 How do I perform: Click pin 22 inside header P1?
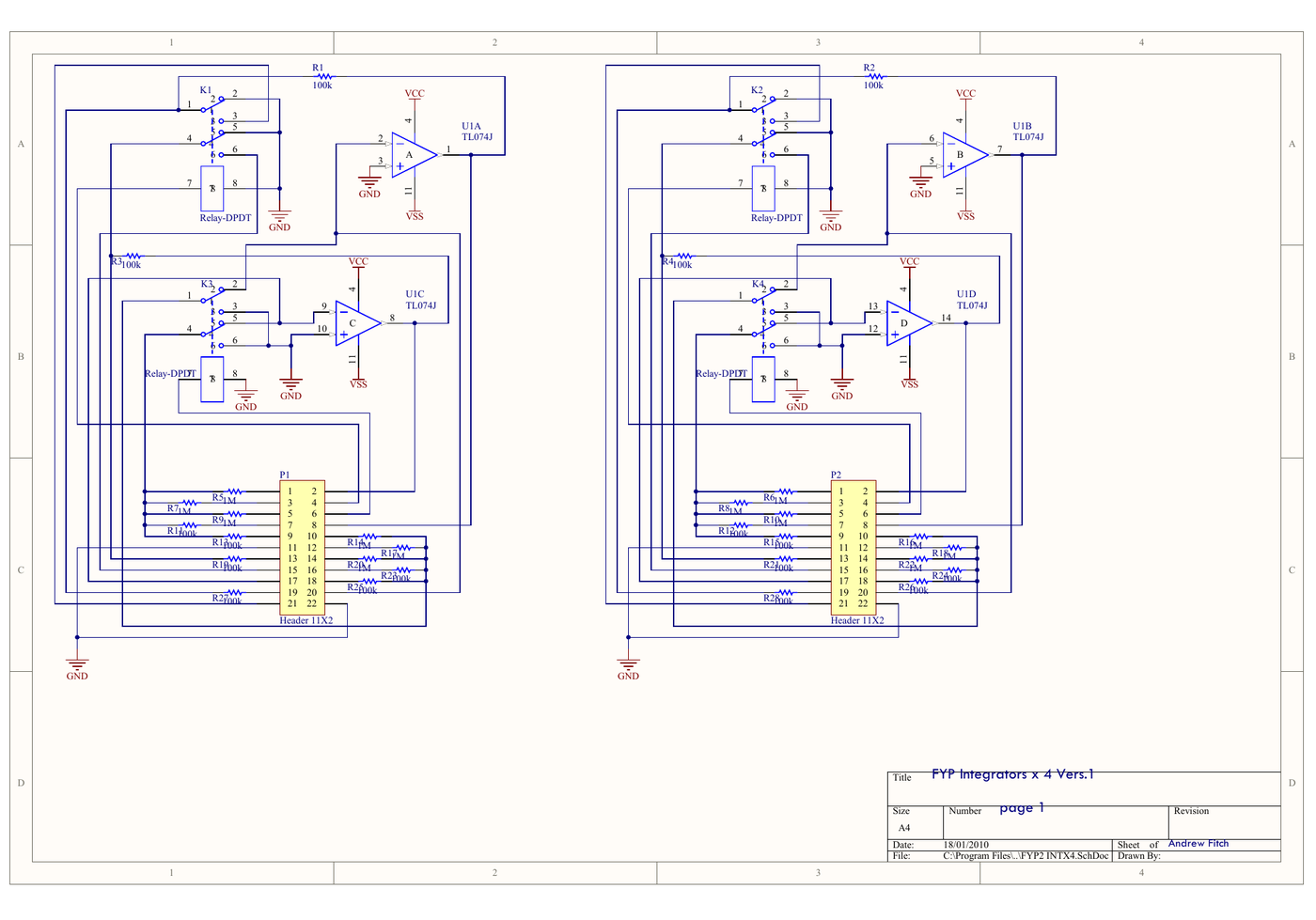pyautogui.click(x=312, y=603)
